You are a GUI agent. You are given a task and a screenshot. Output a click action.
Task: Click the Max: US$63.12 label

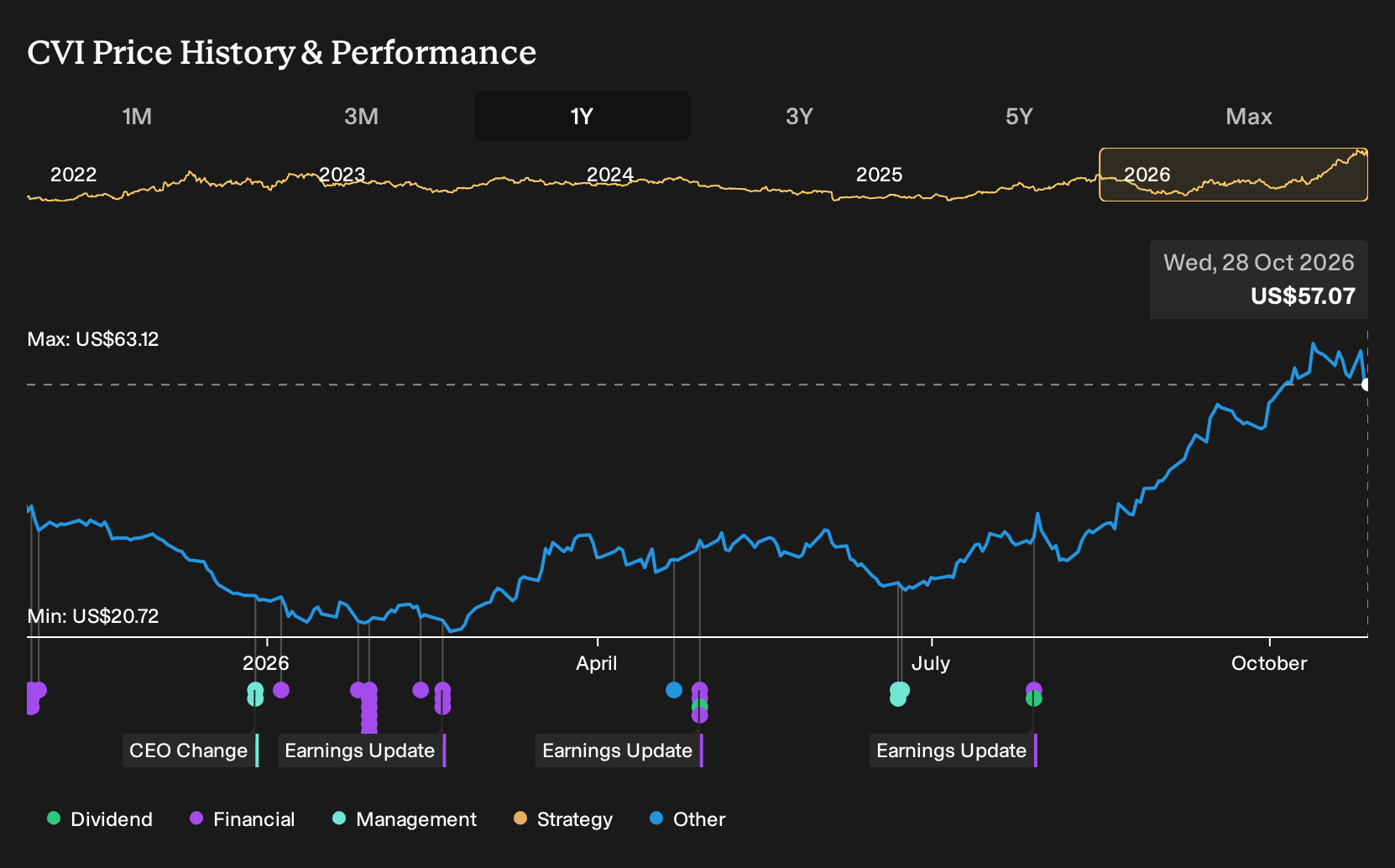tap(93, 339)
